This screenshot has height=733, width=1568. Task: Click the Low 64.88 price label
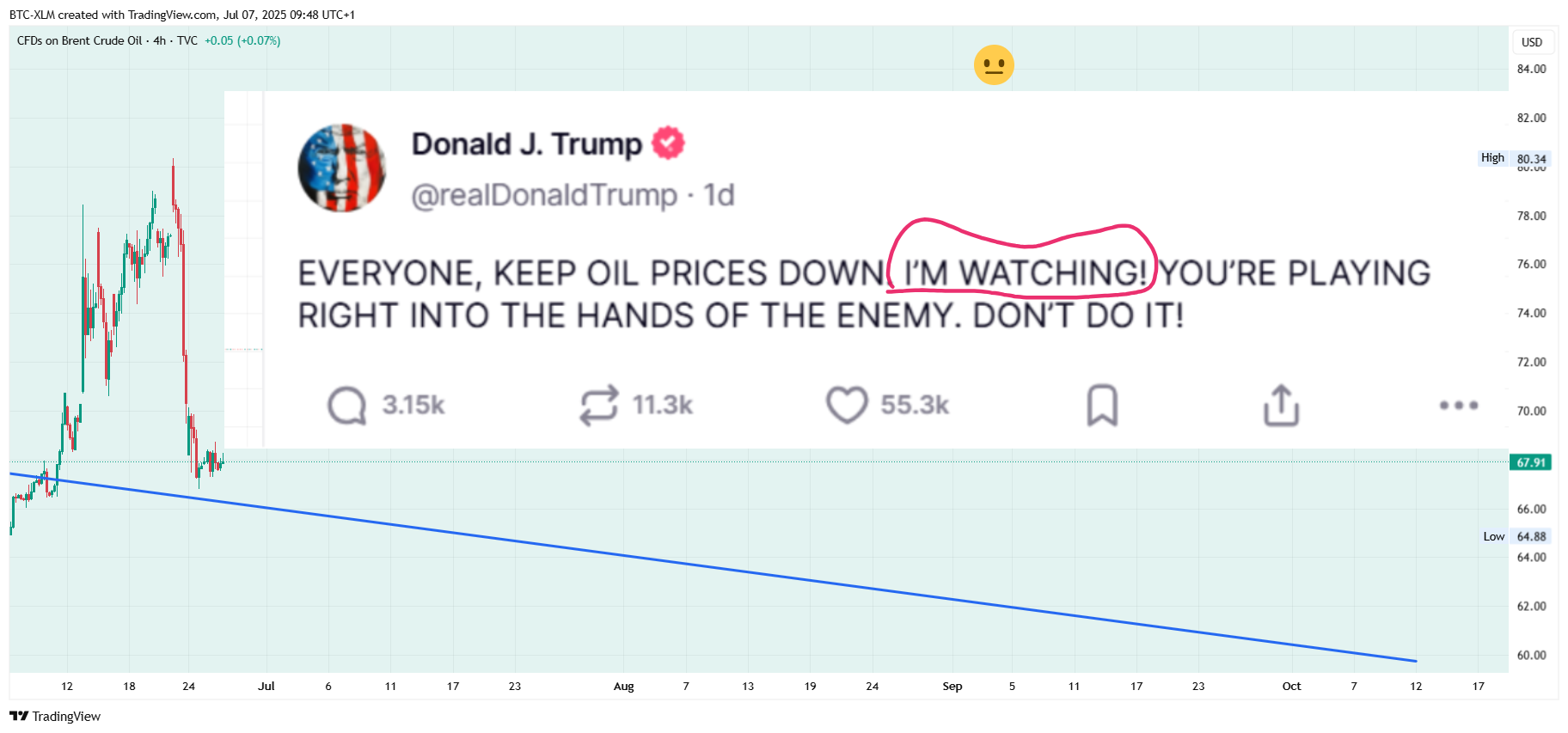[1515, 536]
